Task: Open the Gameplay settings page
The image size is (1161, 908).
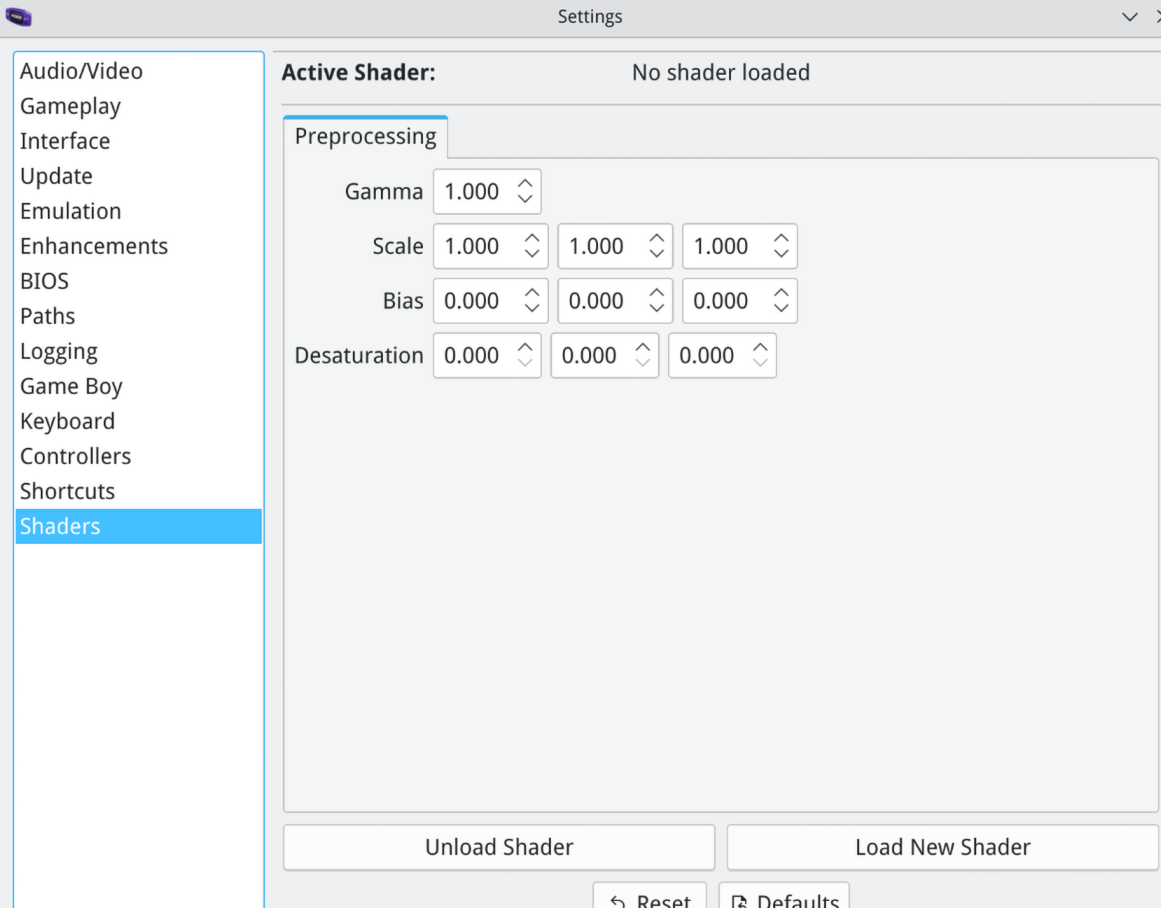Action: [138, 106]
